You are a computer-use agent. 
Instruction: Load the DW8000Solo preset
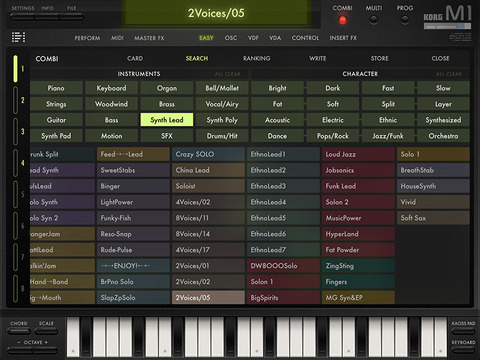coord(283,266)
